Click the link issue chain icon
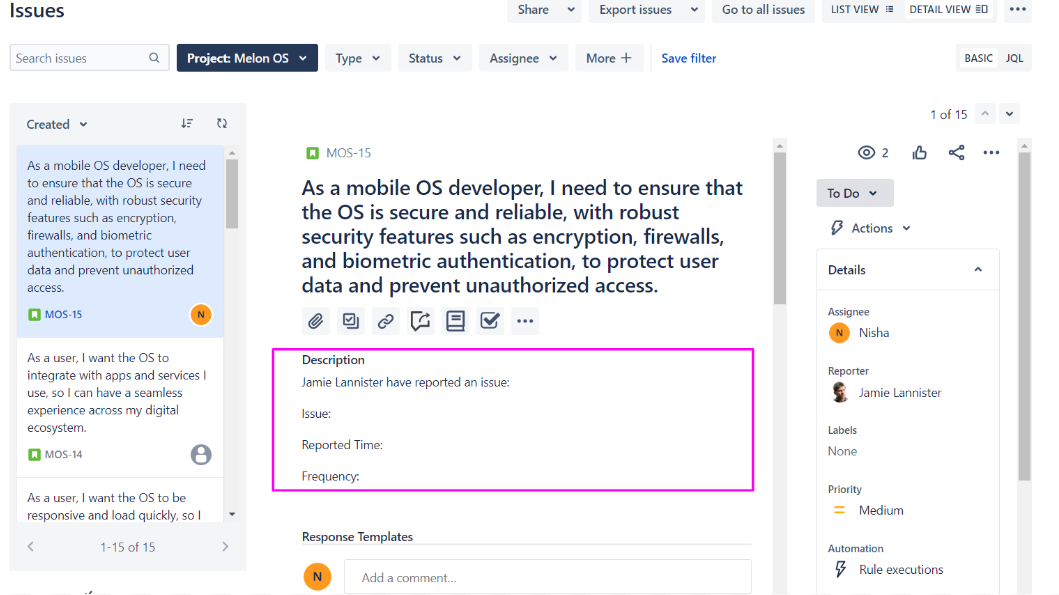The height and width of the screenshot is (595, 1059). (385, 321)
